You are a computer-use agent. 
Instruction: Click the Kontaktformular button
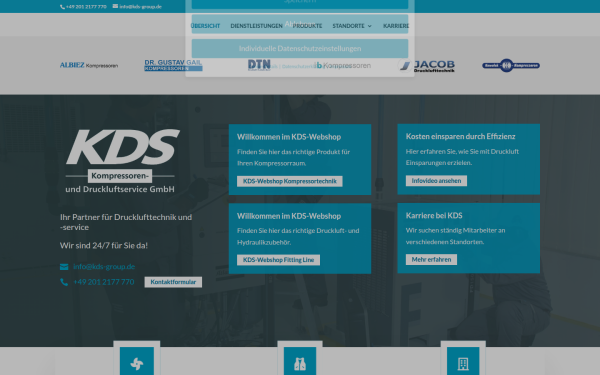173,282
